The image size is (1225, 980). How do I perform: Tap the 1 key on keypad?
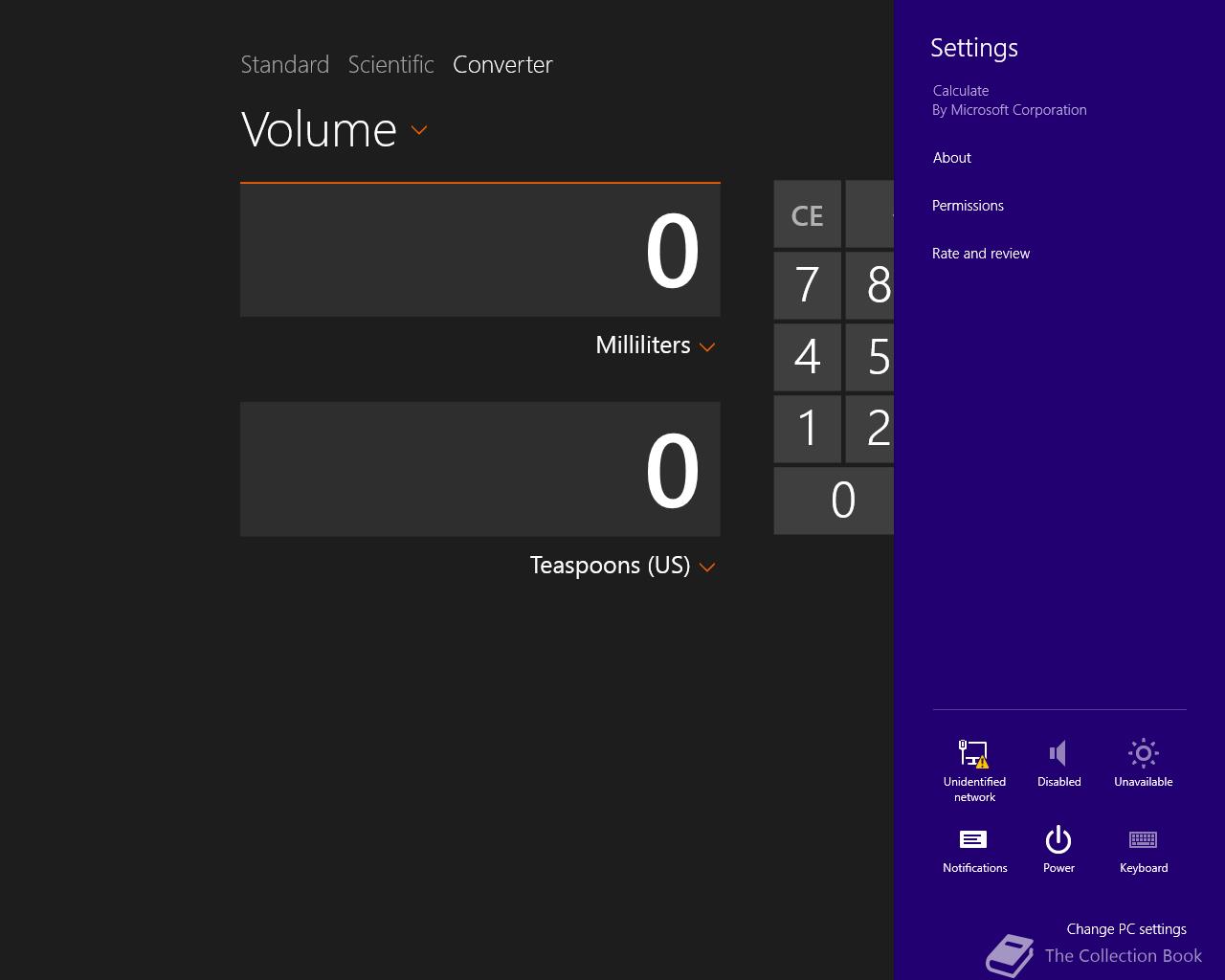807,429
